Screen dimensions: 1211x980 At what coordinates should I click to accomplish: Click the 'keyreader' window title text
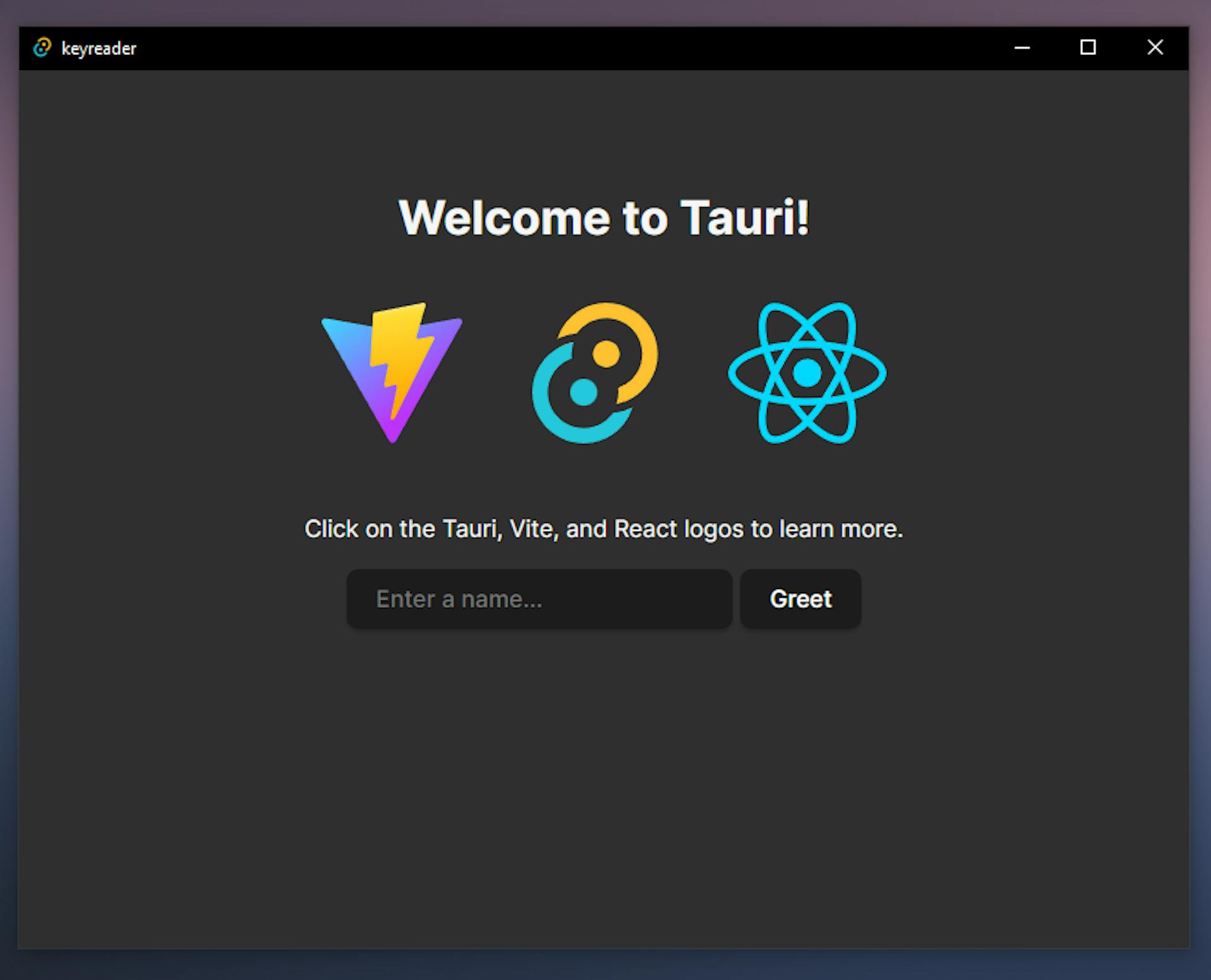click(99, 49)
